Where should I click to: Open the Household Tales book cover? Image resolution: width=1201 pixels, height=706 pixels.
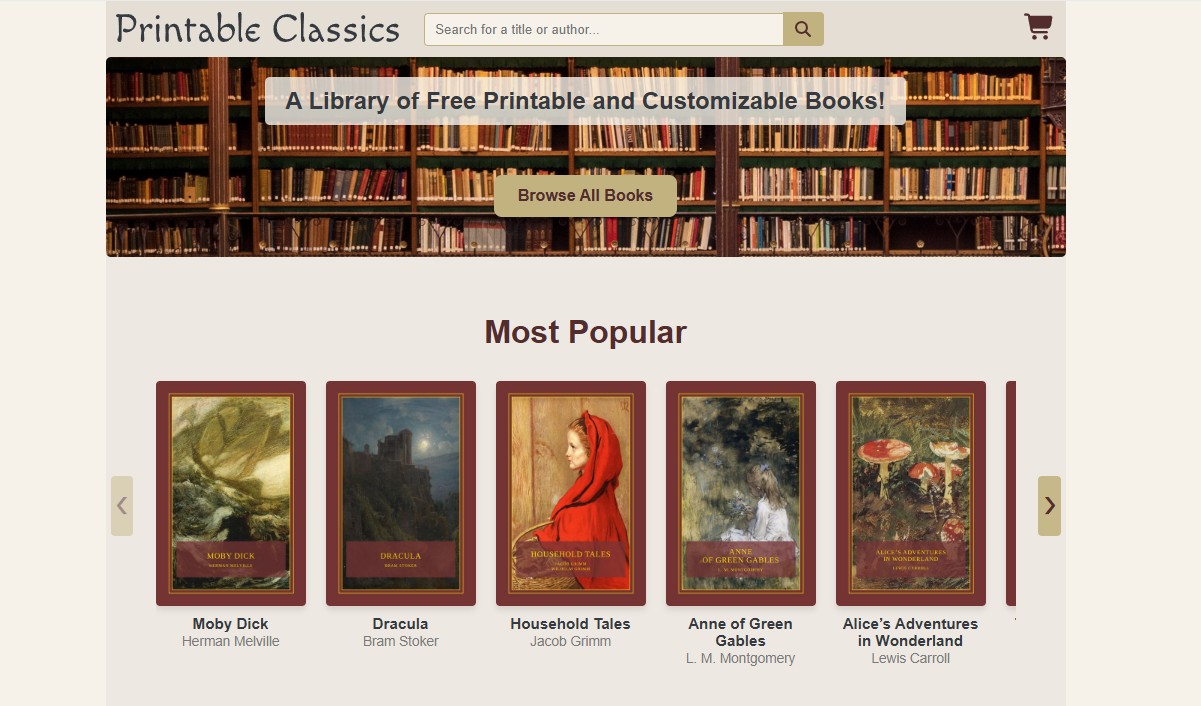click(571, 494)
